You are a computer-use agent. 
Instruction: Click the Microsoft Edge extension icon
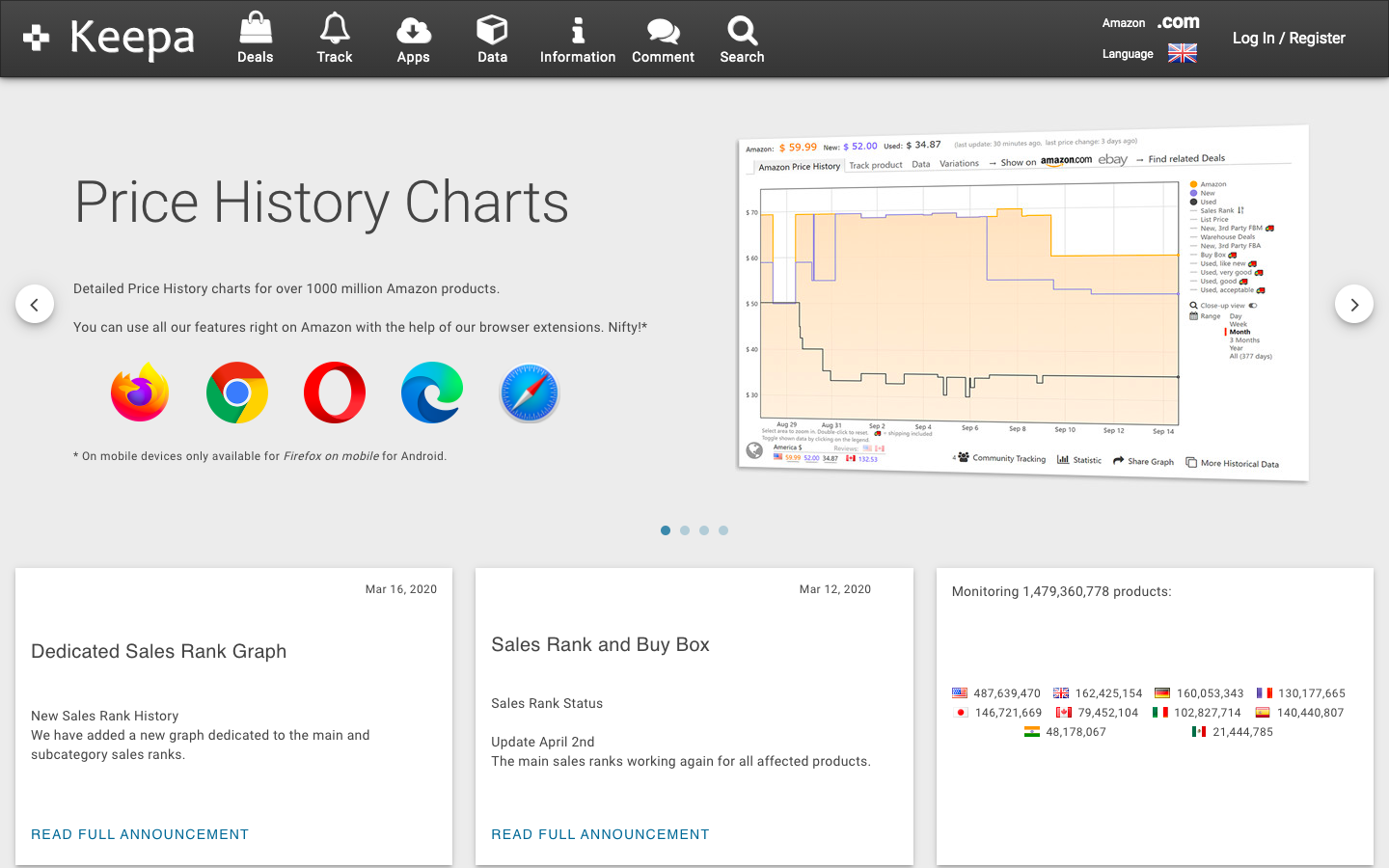pos(432,393)
